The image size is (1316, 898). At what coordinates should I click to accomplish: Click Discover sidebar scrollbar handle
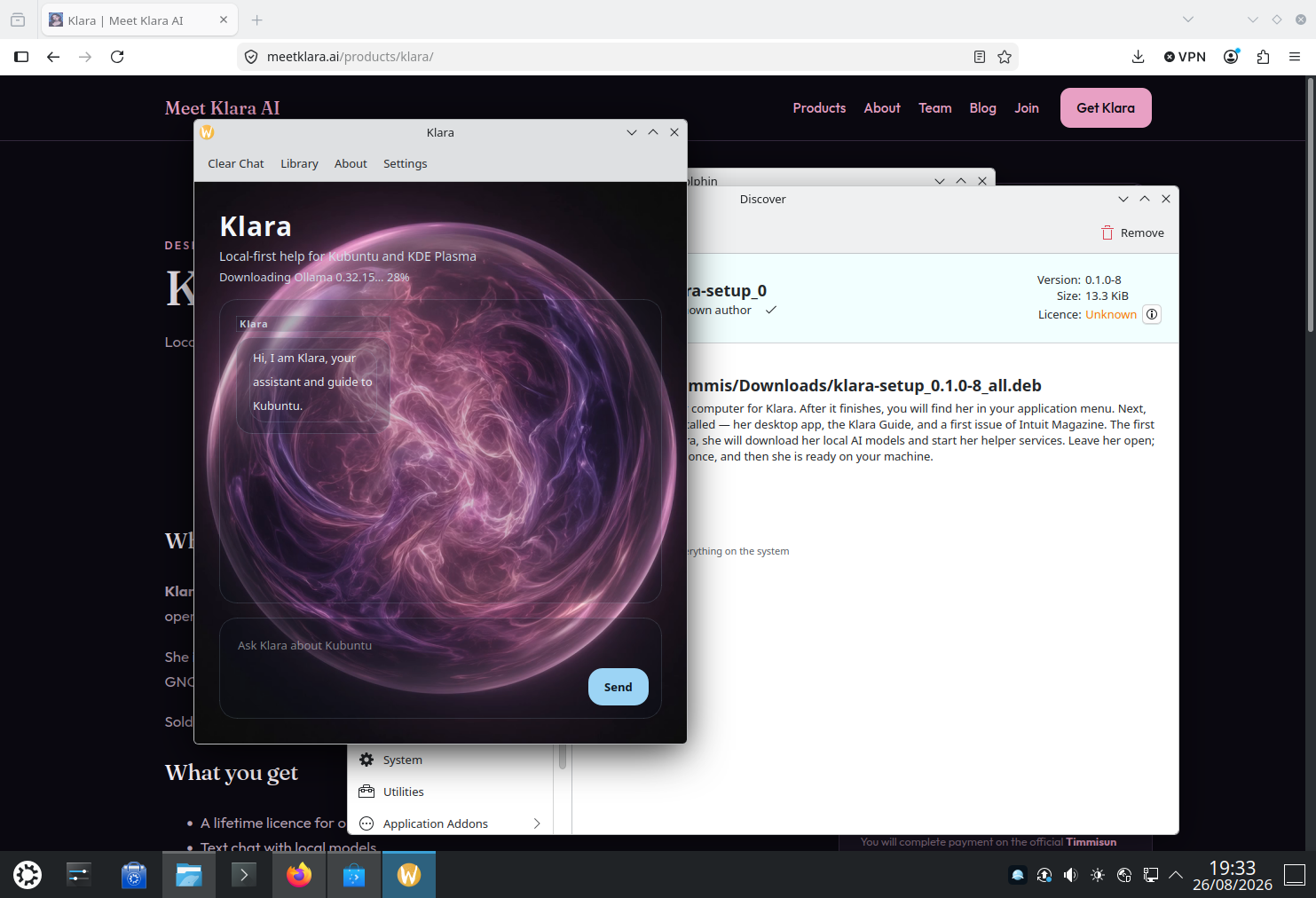pos(562,757)
